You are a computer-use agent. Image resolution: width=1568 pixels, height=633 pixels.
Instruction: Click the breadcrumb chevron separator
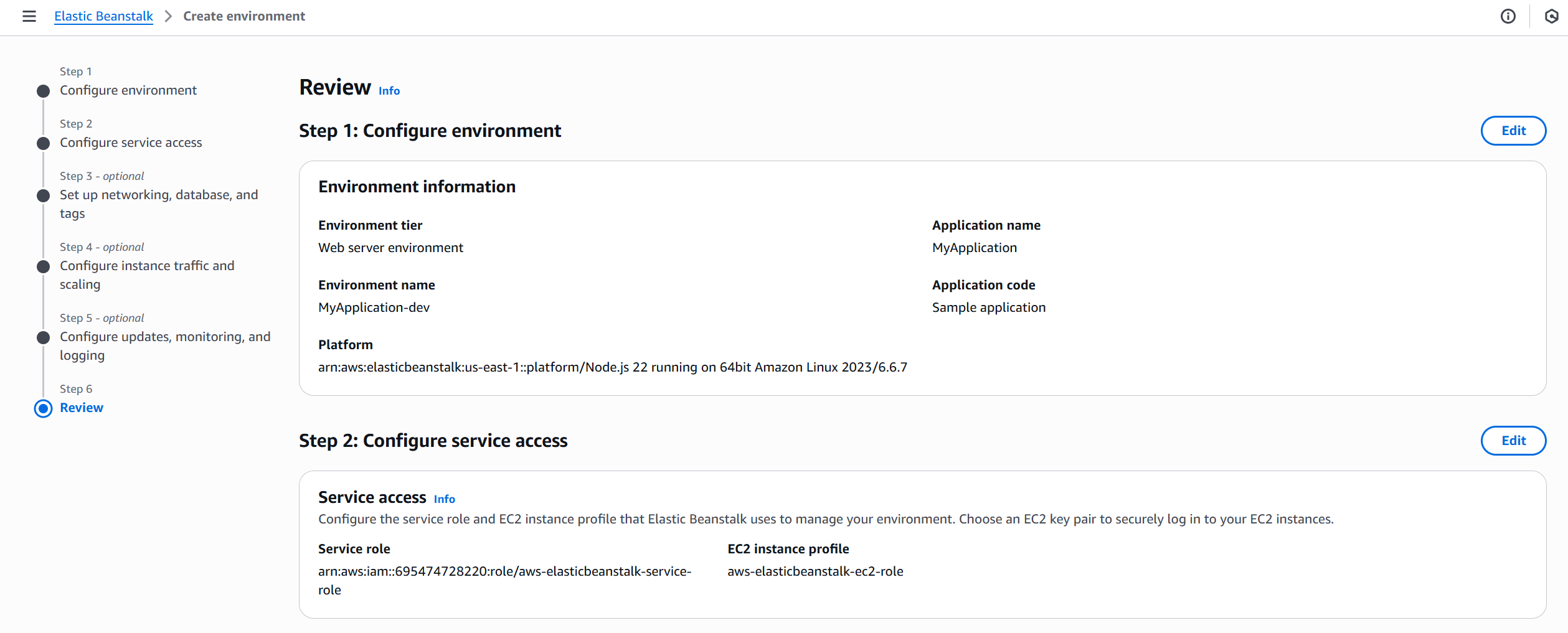coord(168,16)
